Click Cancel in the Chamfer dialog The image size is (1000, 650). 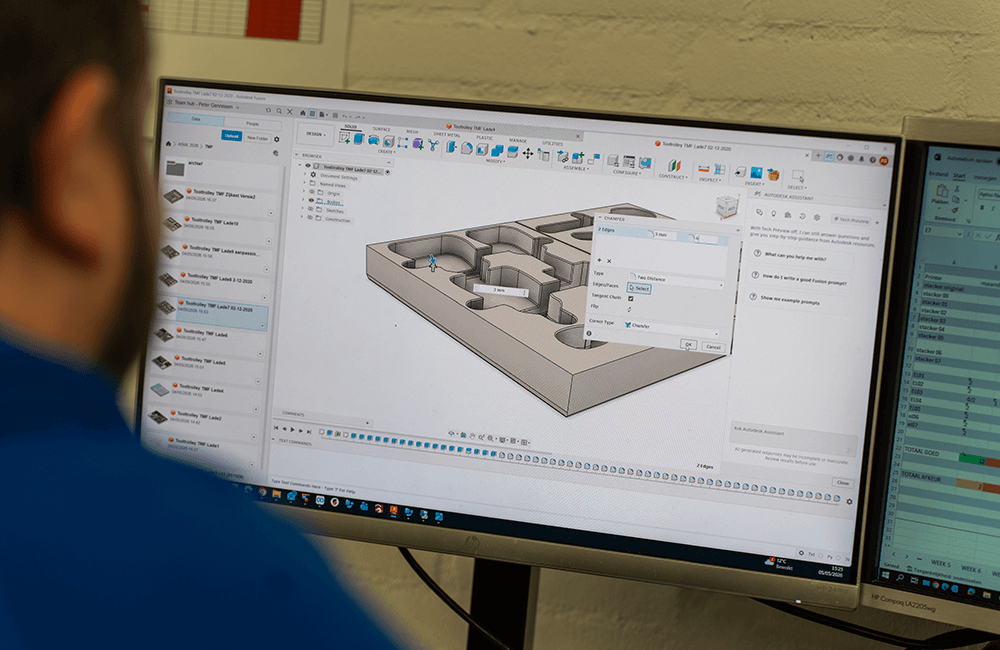click(713, 347)
